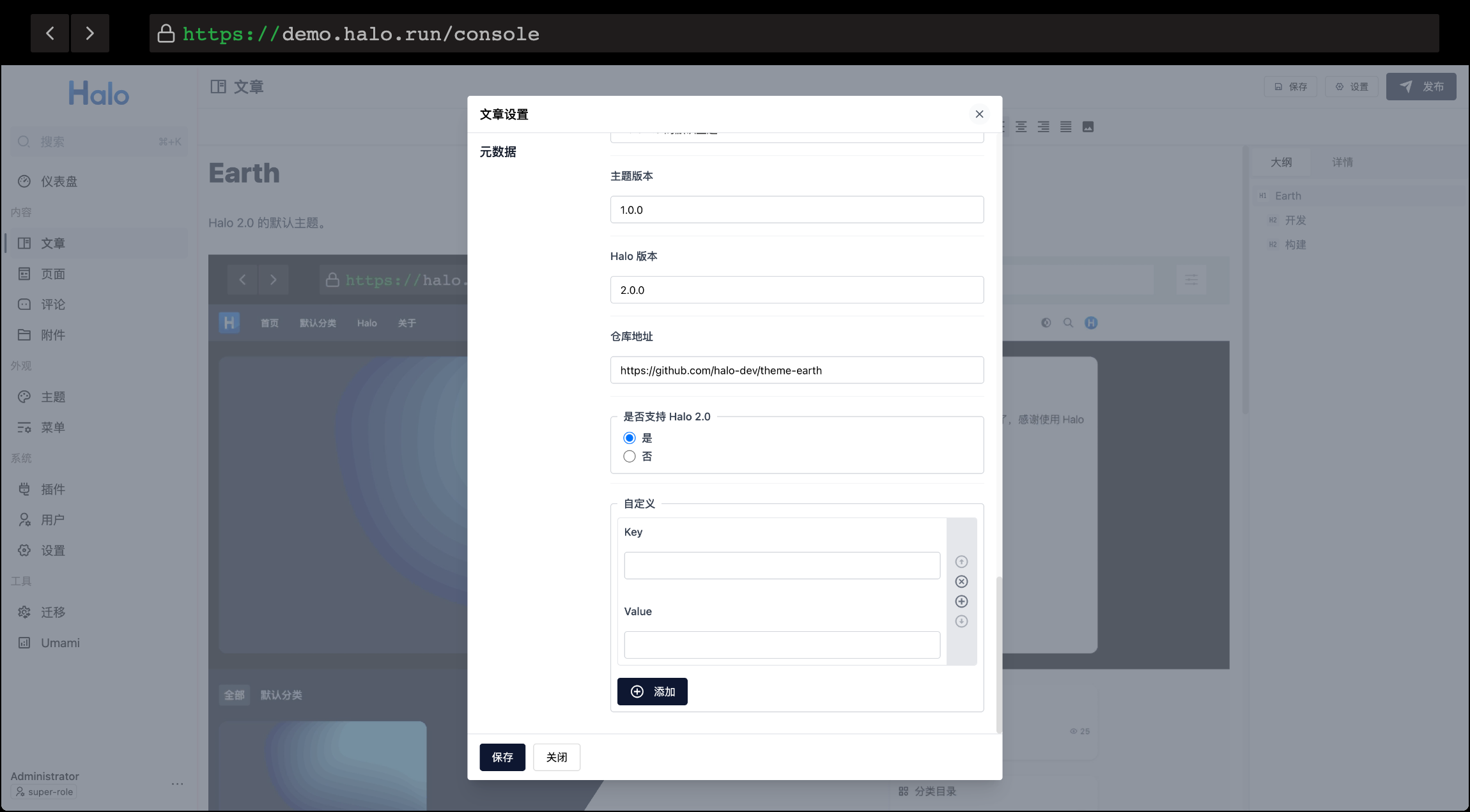Insert an image using the editor toolbar icon
Image resolution: width=1470 pixels, height=812 pixels.
1087,126
